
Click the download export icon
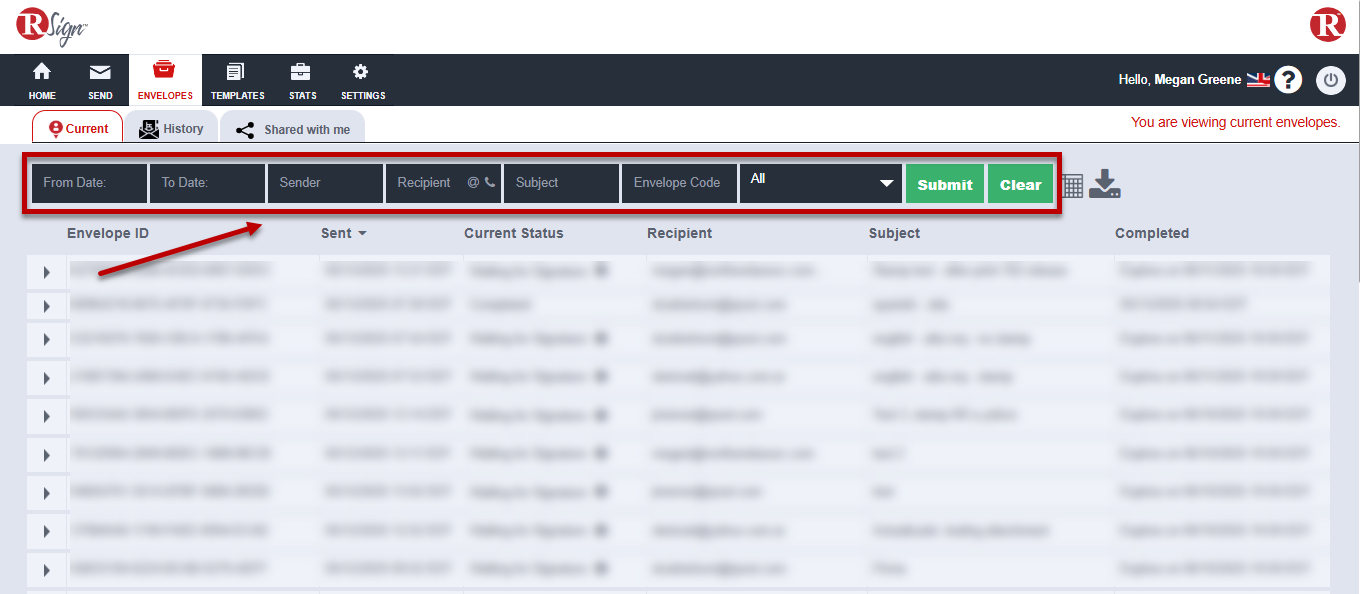tap(1105, 184)
